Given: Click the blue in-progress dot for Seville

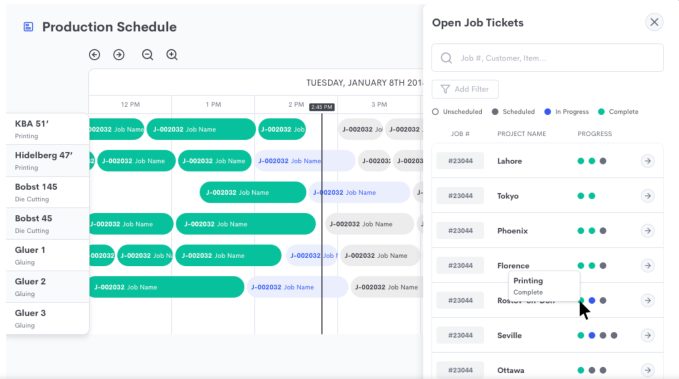Looking at the screenshot, I should coord(592,335).
